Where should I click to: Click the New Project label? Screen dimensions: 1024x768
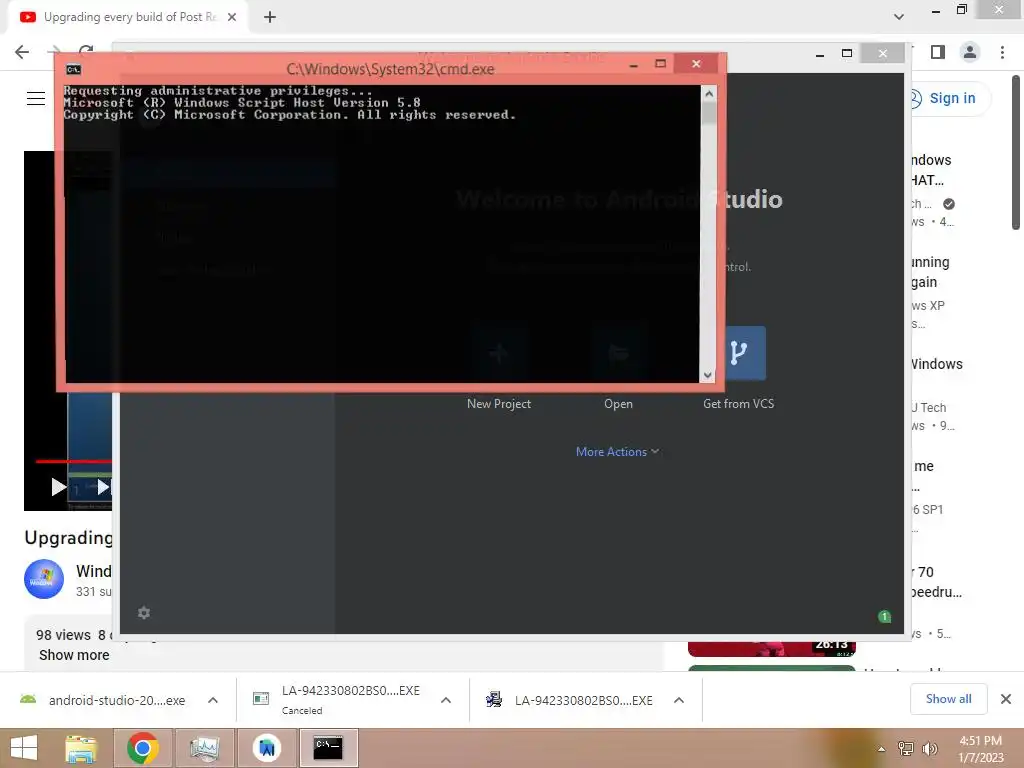(x=499, y=404)
